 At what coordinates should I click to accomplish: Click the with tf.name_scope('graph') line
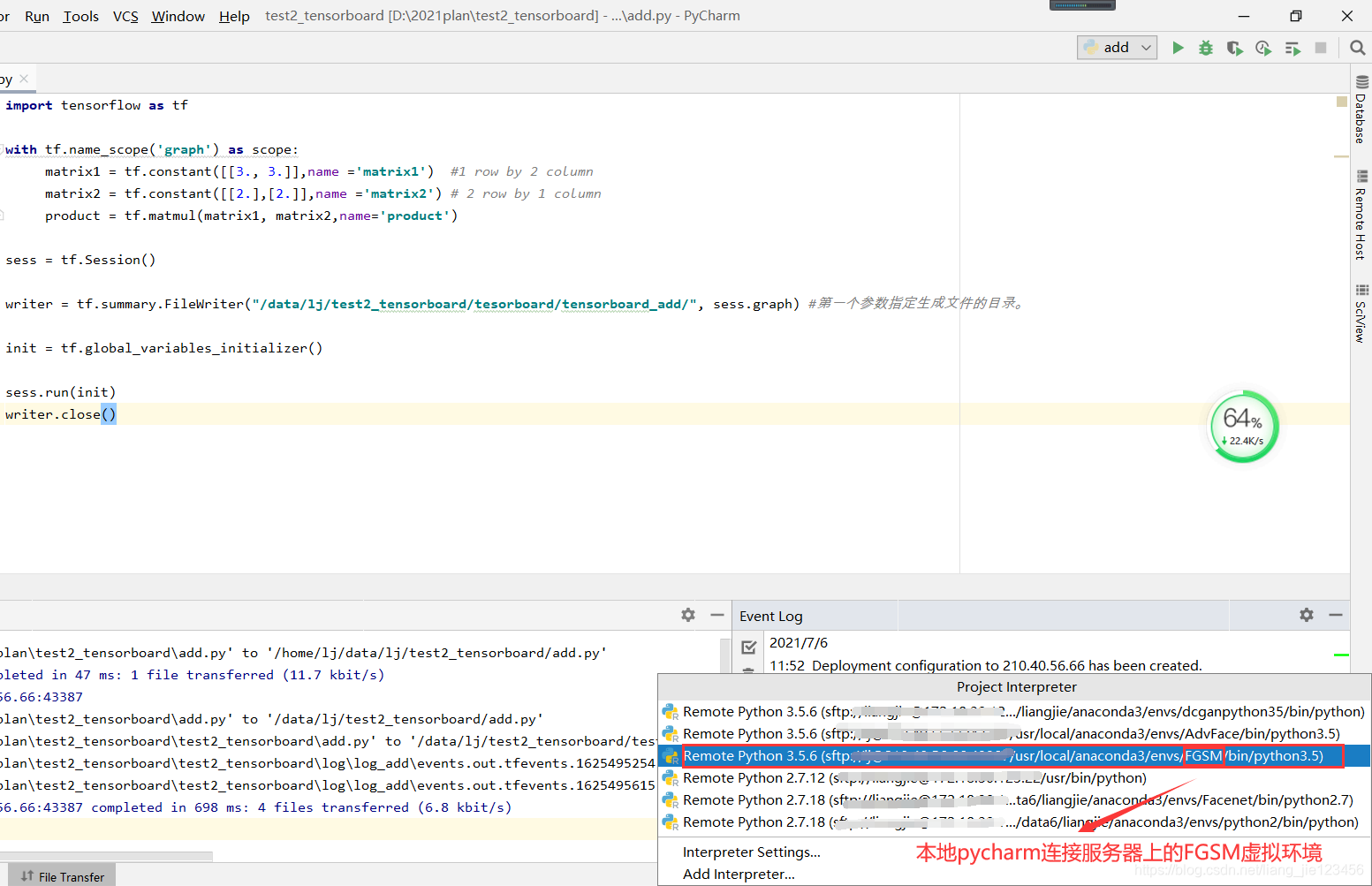pos(152,149)
